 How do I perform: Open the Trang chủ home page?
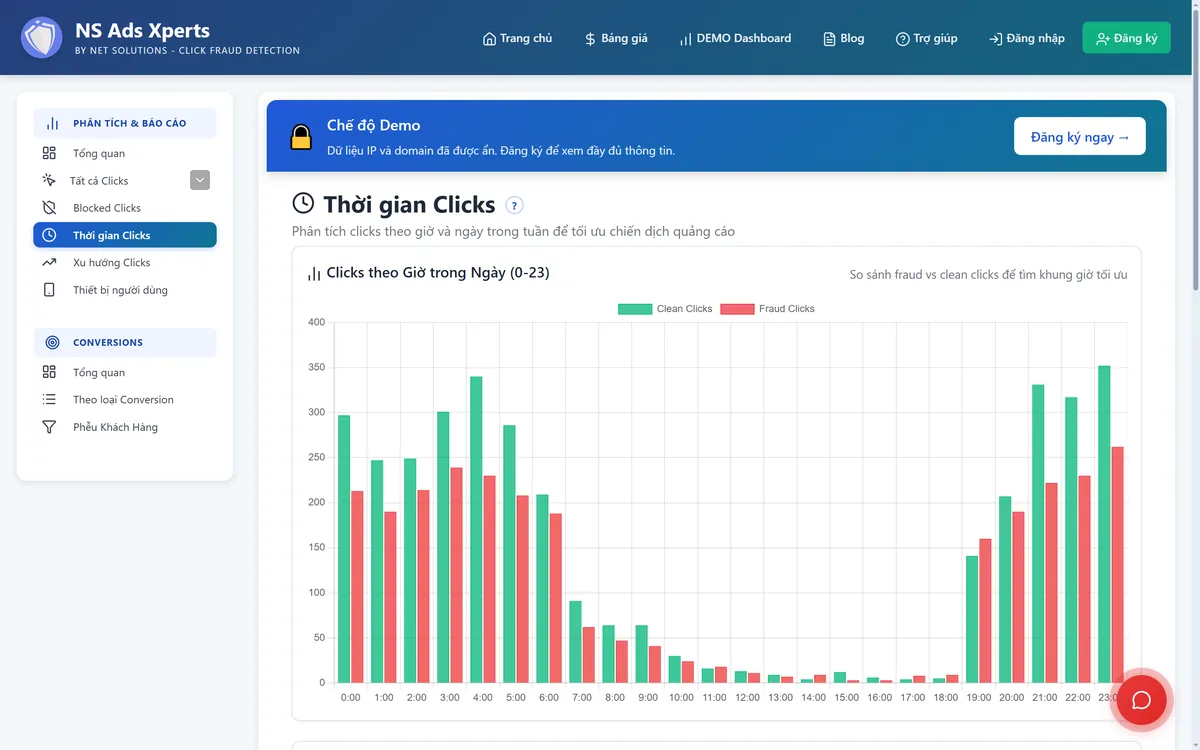point(517,38)
